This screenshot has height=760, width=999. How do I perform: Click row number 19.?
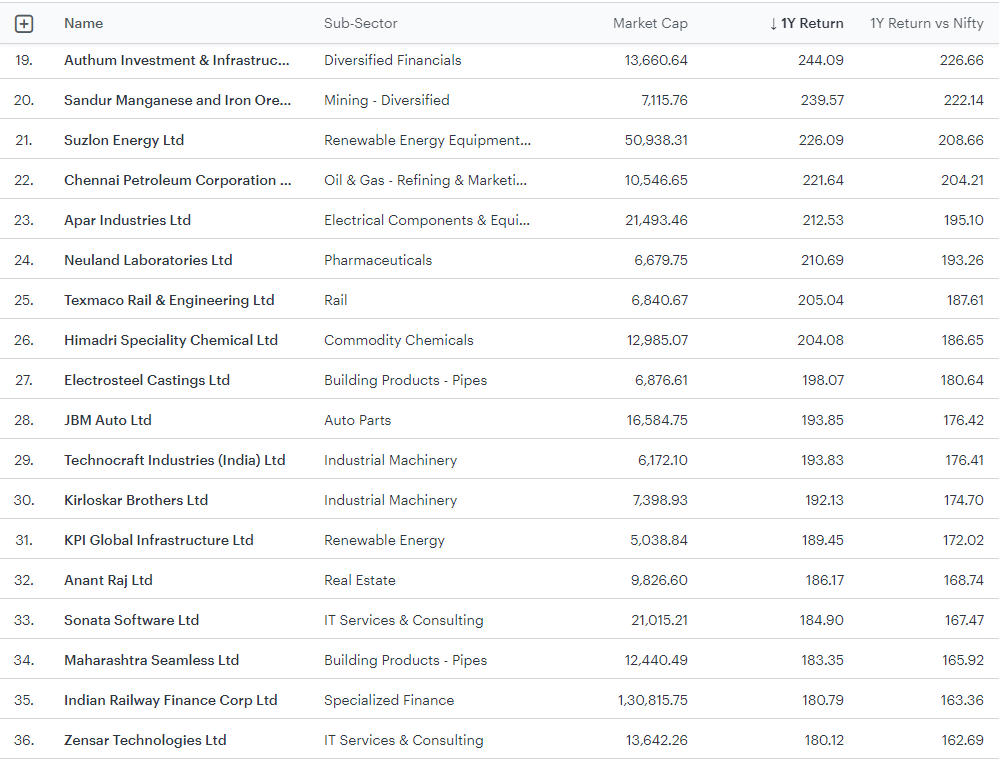(x=24, y=61)
